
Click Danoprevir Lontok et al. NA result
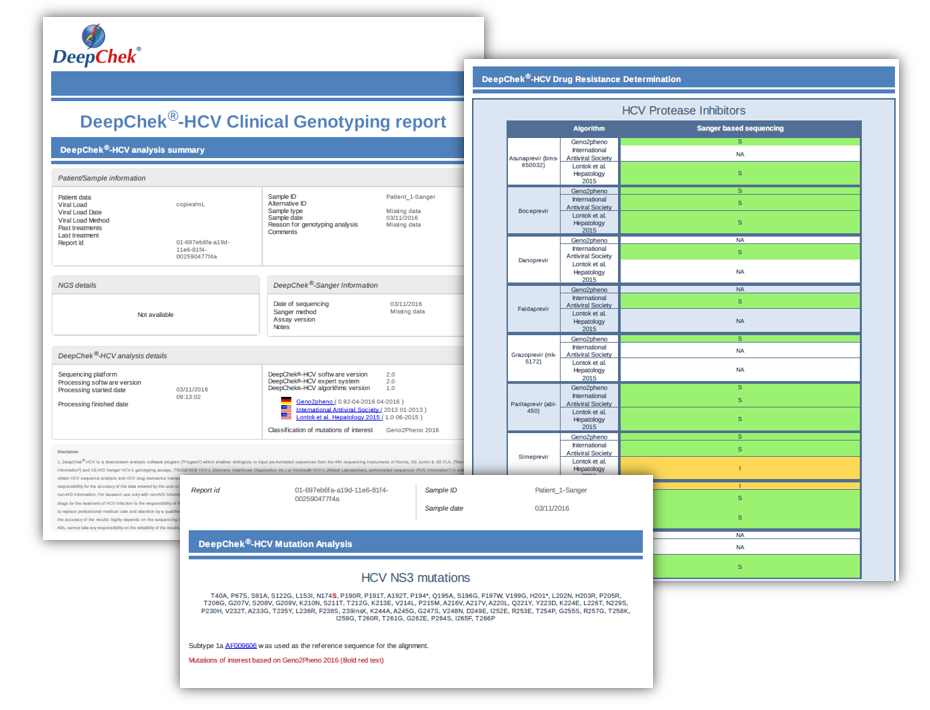740,272
